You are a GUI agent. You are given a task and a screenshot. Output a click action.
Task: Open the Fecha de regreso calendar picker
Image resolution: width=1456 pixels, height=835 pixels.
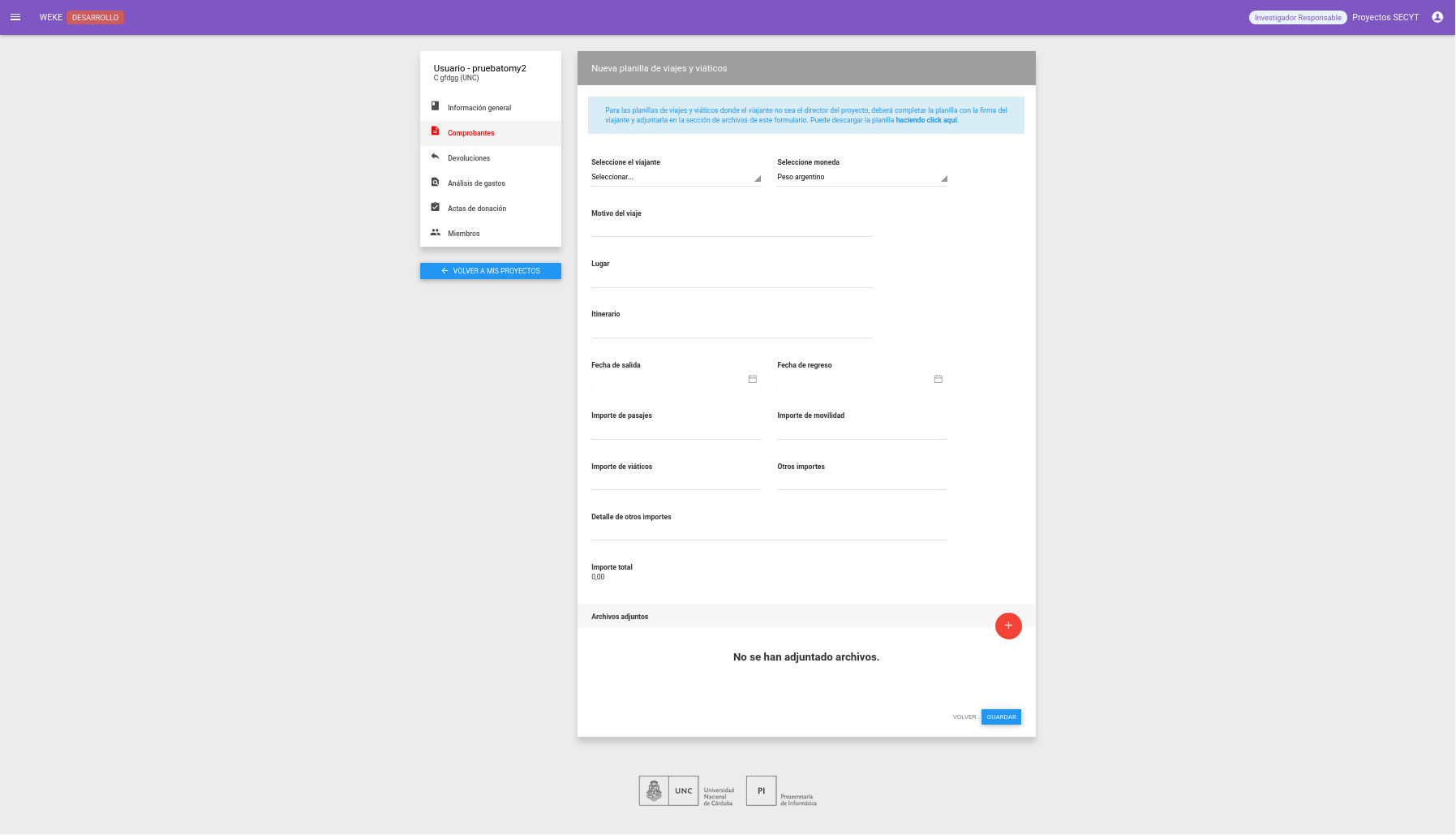[938, 379]
